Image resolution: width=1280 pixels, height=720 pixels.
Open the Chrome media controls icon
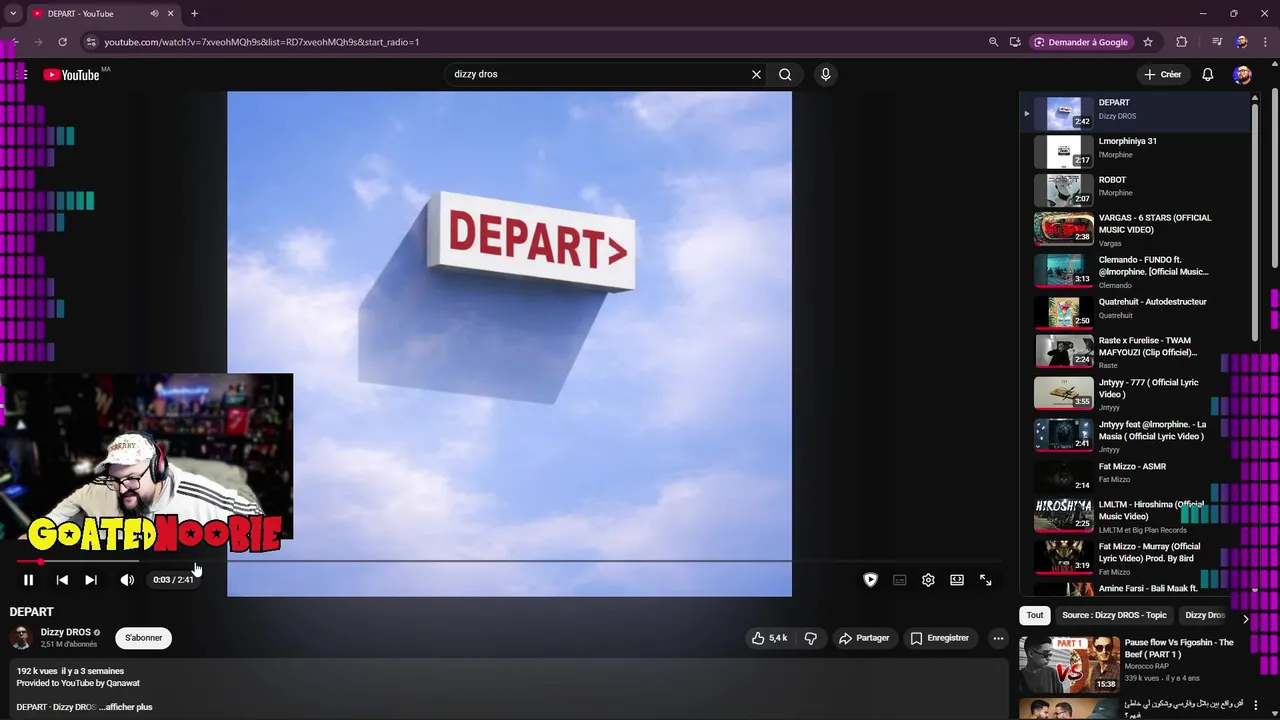coord(1217,42)
